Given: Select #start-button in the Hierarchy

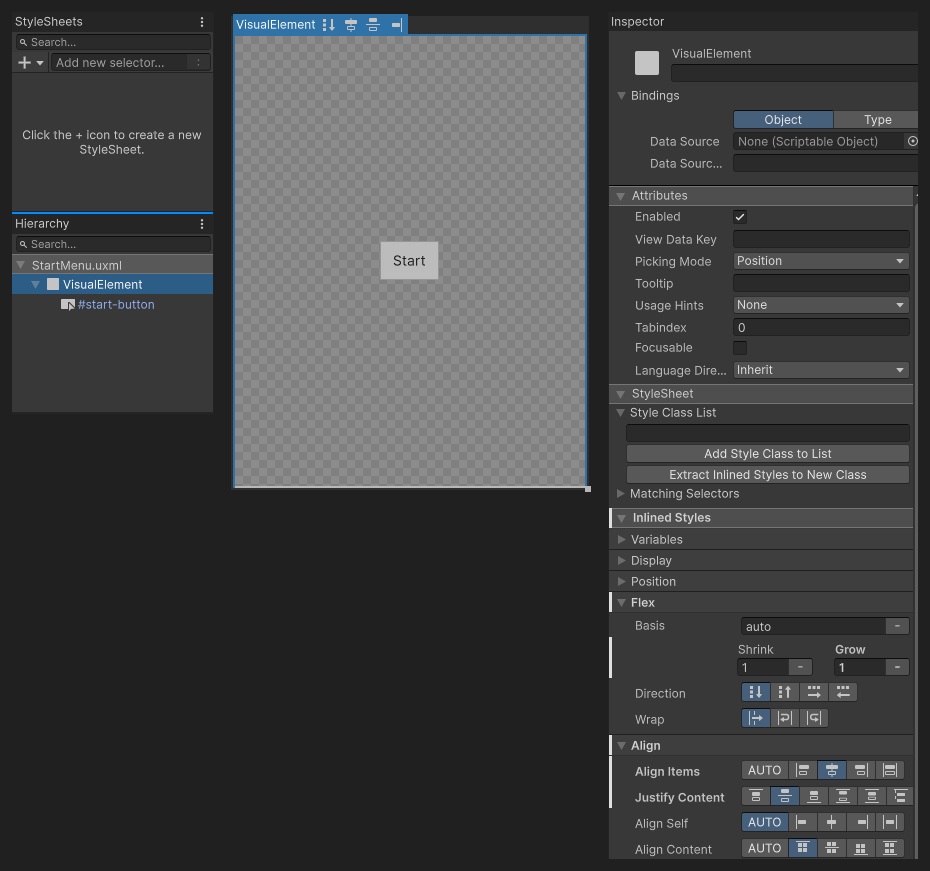Looking at the screenshot, I should (116, 304).
